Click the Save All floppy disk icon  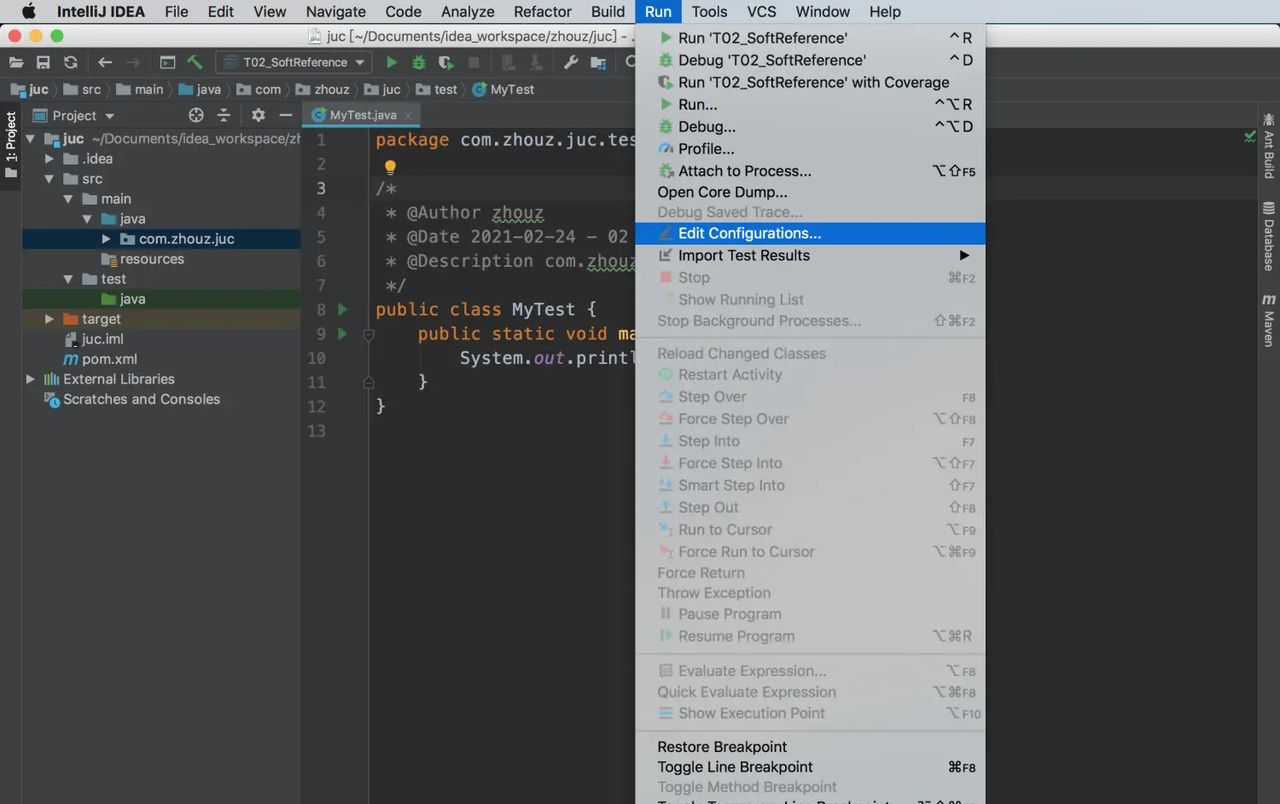click(x=43, y=62)
